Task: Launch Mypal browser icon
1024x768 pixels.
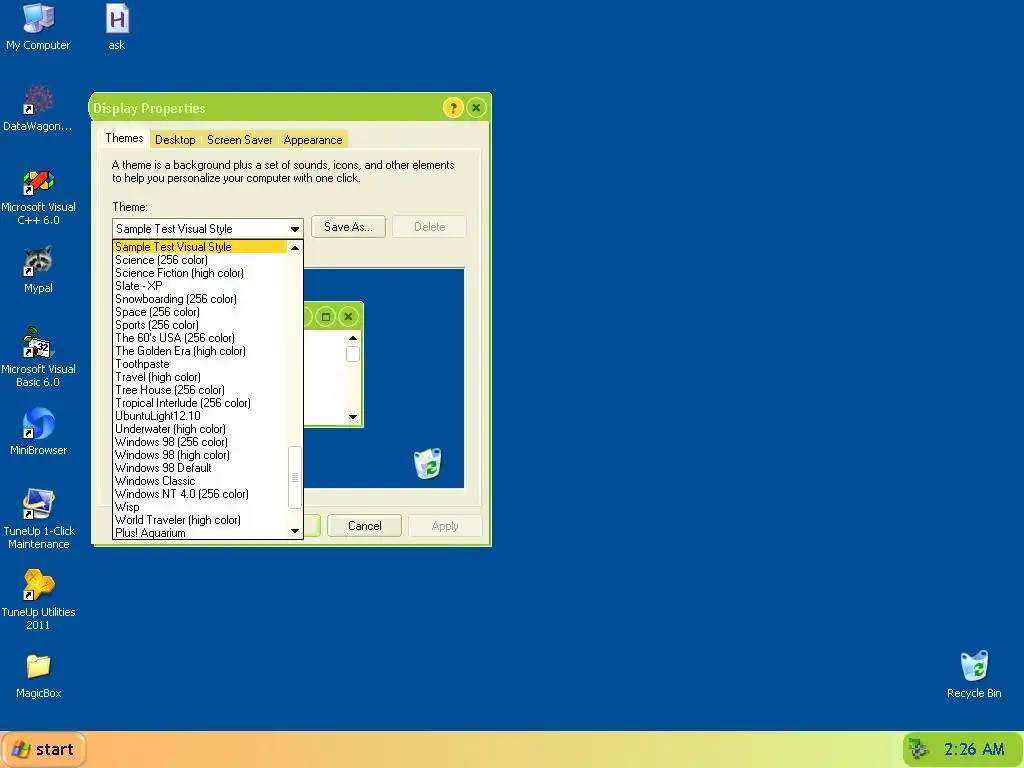Action: coord(38,270)
